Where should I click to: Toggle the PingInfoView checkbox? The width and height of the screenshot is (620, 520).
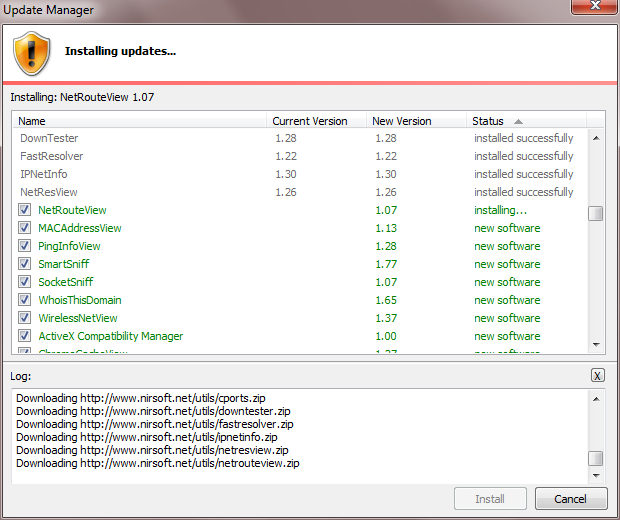(x=25, y=246)
